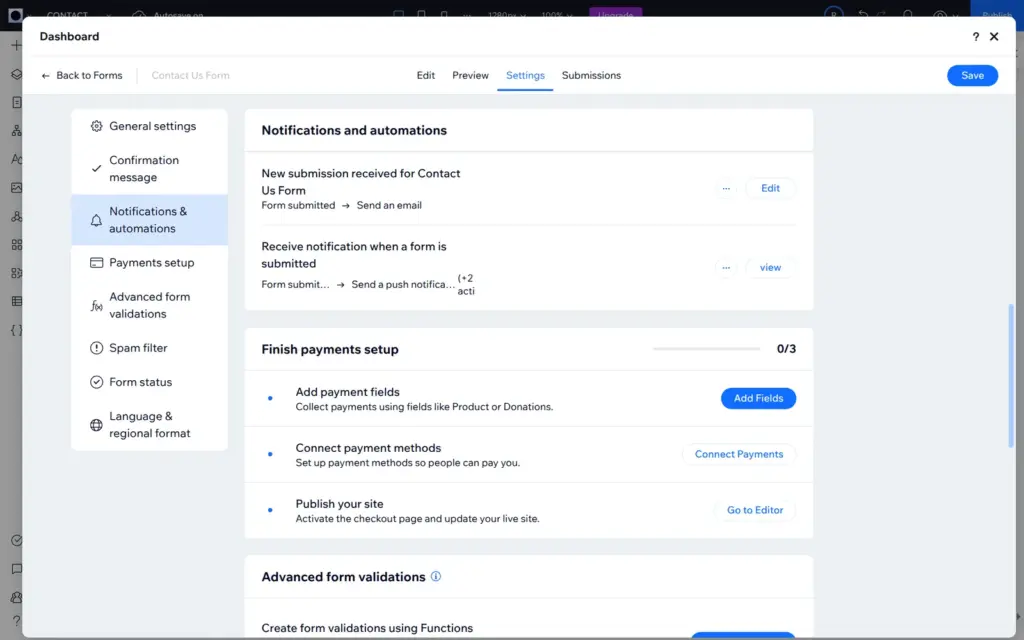Open the Pages icon in editor sidebar
Image resolution: width=1024 pixels, height=640 pixels.
click(x=16, y=103)
